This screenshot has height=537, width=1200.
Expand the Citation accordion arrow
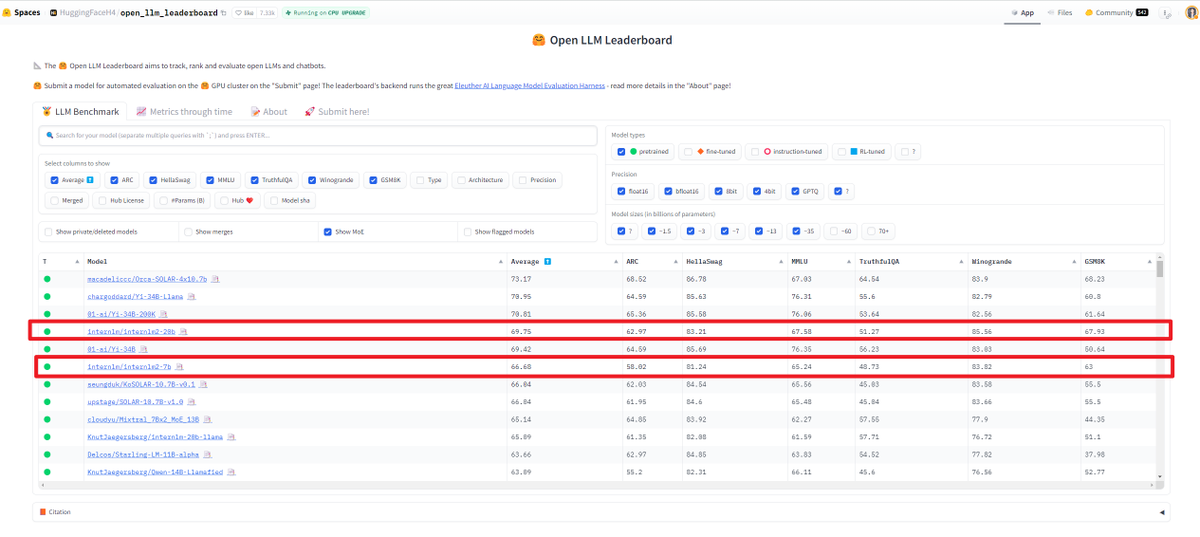click(x=1161, y=512)
